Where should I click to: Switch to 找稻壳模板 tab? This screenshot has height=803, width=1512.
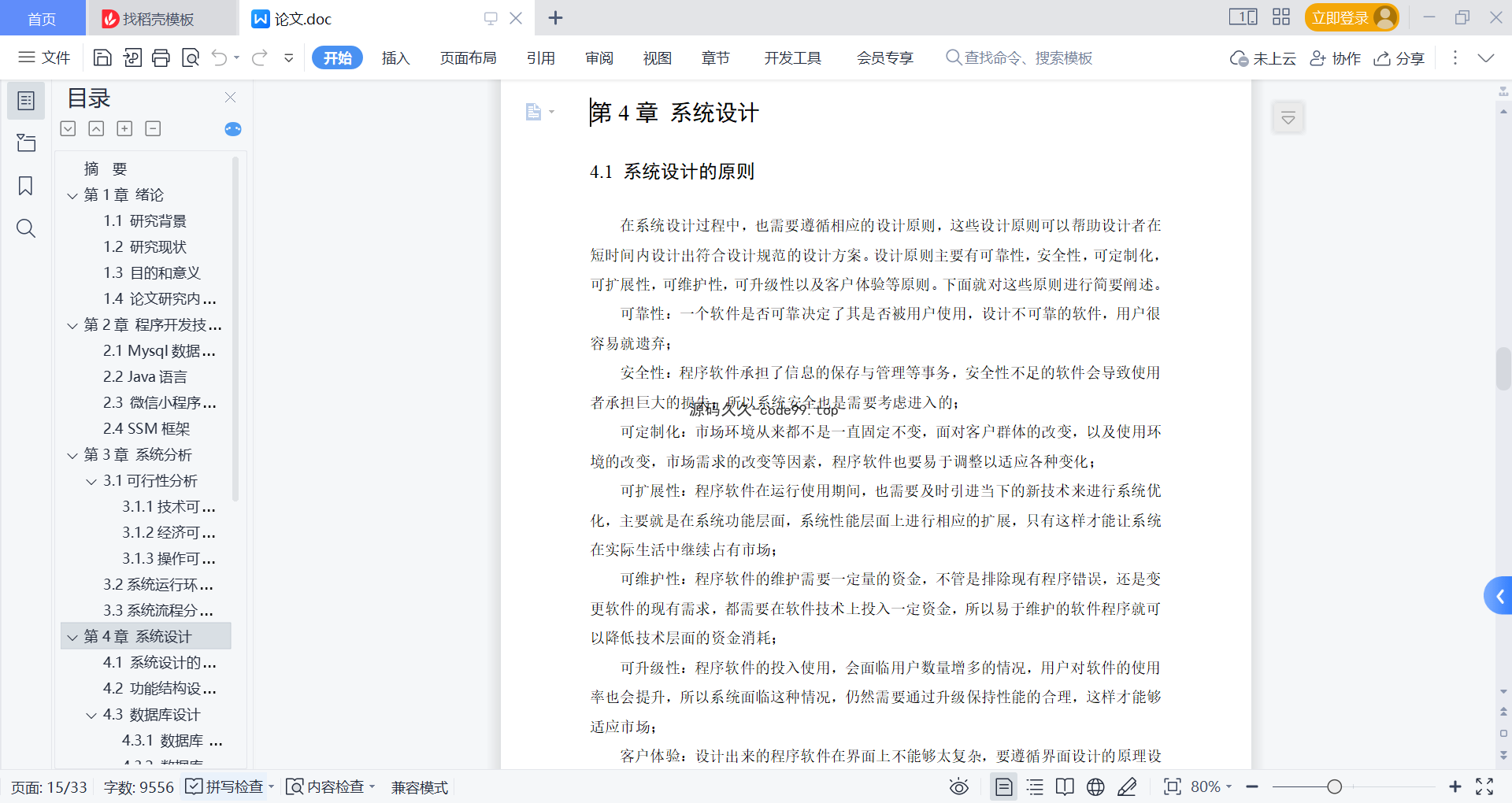click(x=160, y=18)
